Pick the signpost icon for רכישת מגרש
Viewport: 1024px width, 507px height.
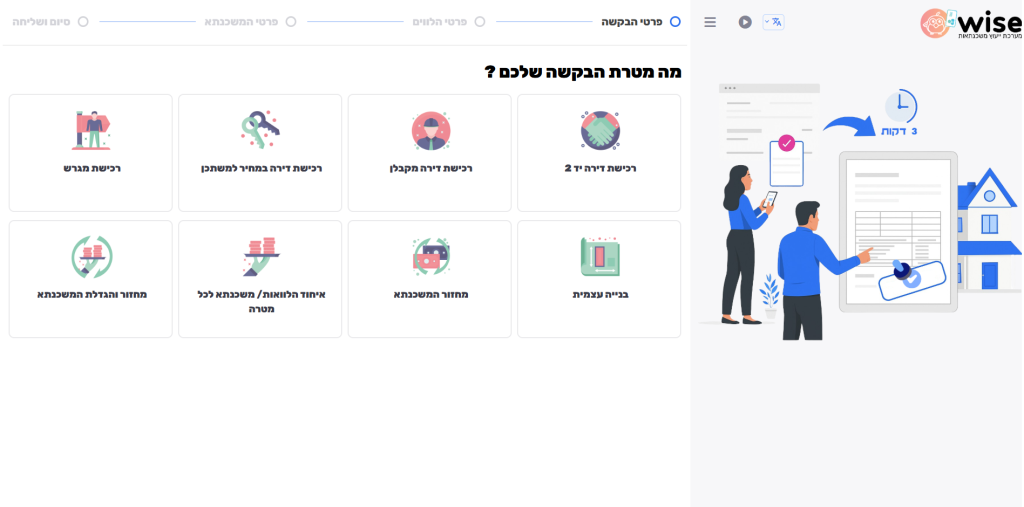click(91, 129)
